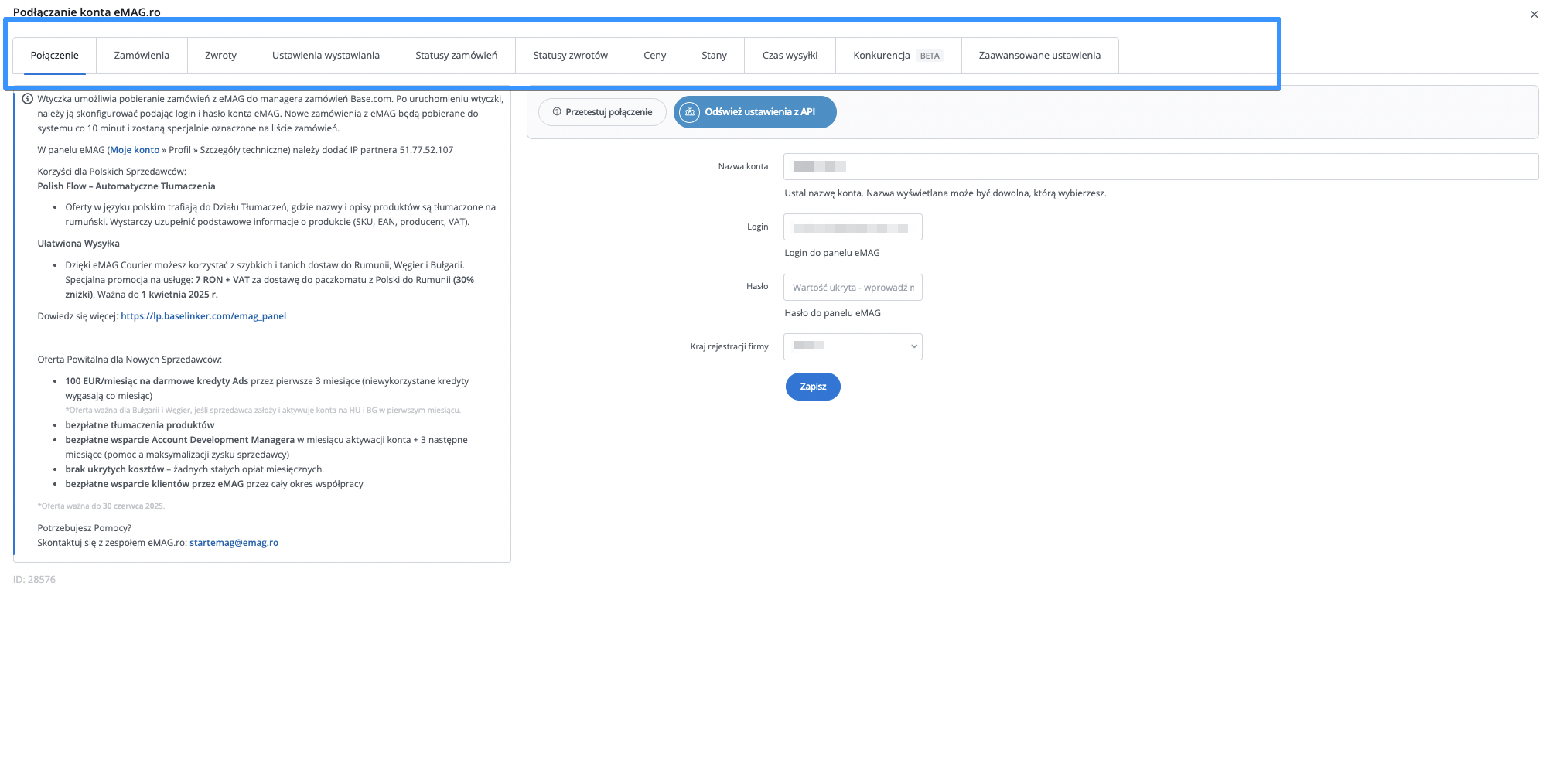This screenshot has width=1553, height=784.
Task: View the Czas wysyłki tab
Action: pos(789,55)
